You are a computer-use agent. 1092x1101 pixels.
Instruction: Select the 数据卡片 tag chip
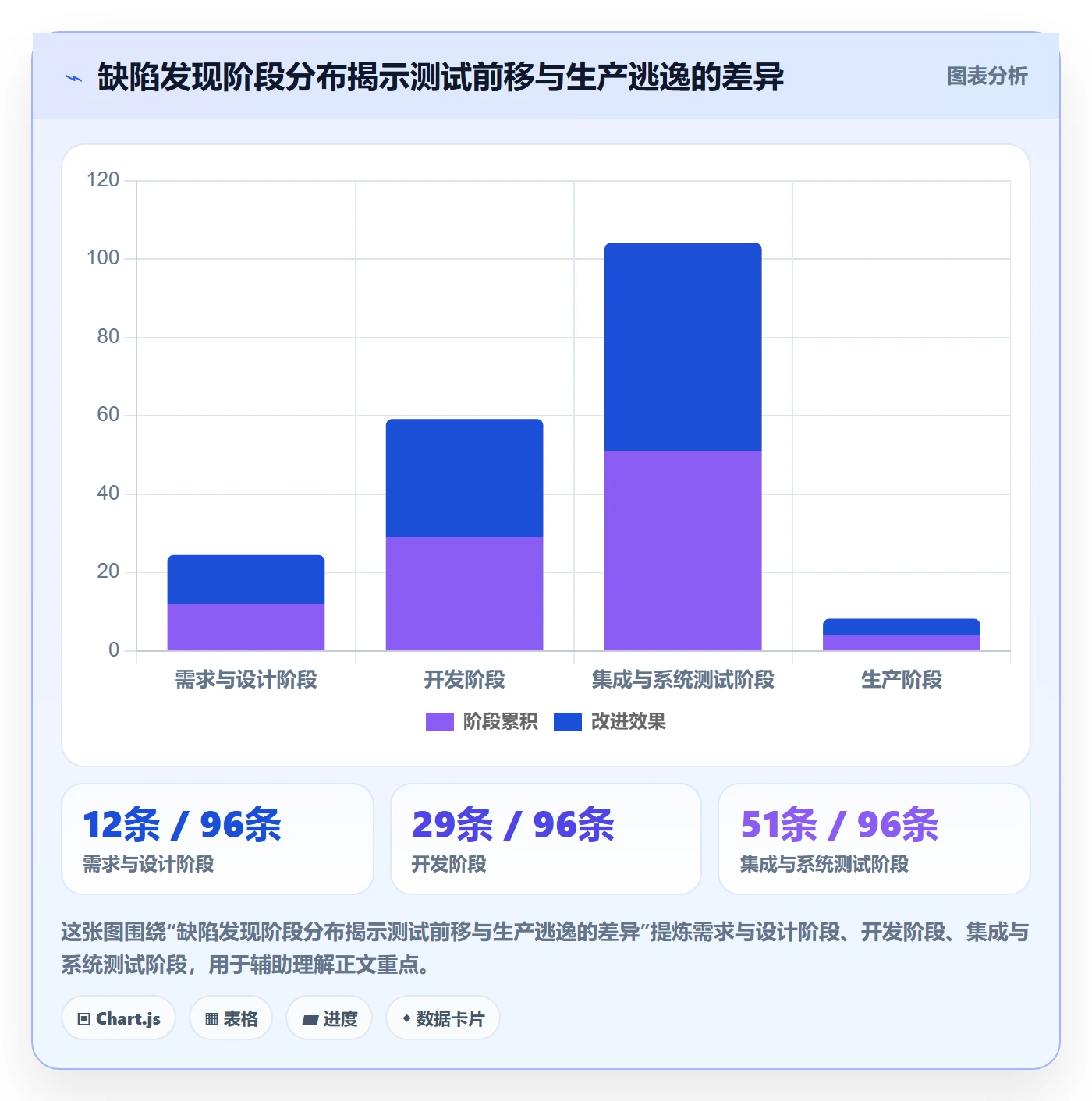(443, 1018)
